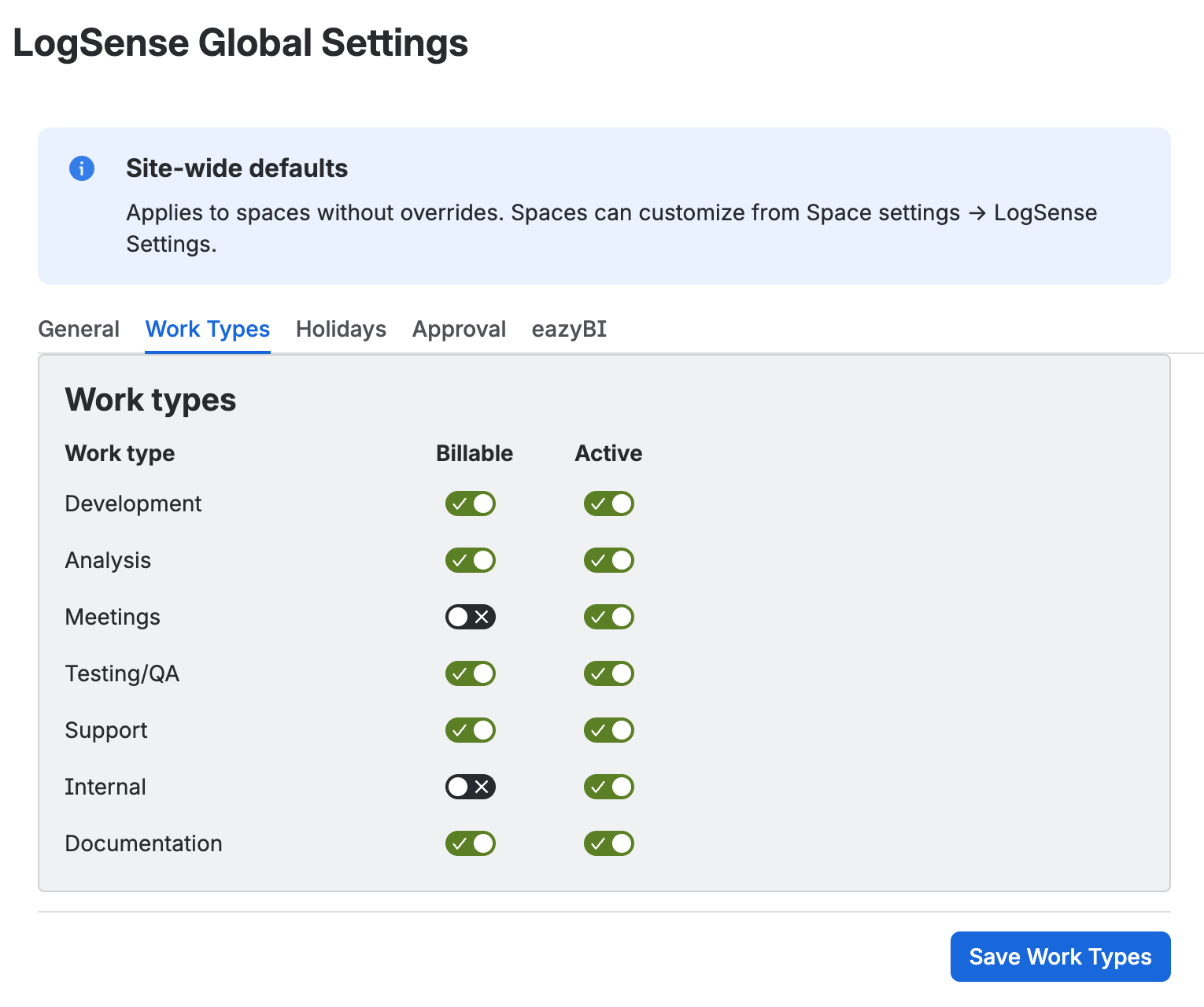The image size is (1204, 1007).
Task: Click the Active column header
Action: click(608, 453)
